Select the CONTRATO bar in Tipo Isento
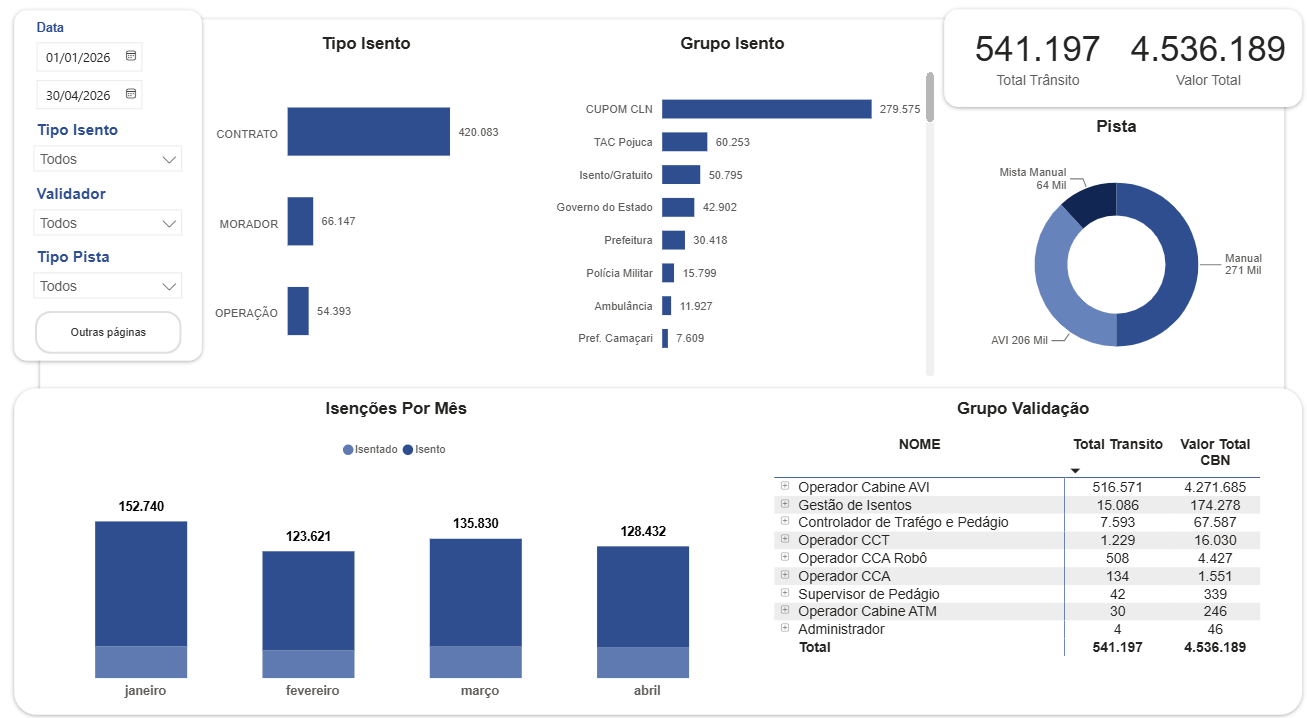Image resolution: width=1307 pixels, height=718 pixels. click(369, 132)
